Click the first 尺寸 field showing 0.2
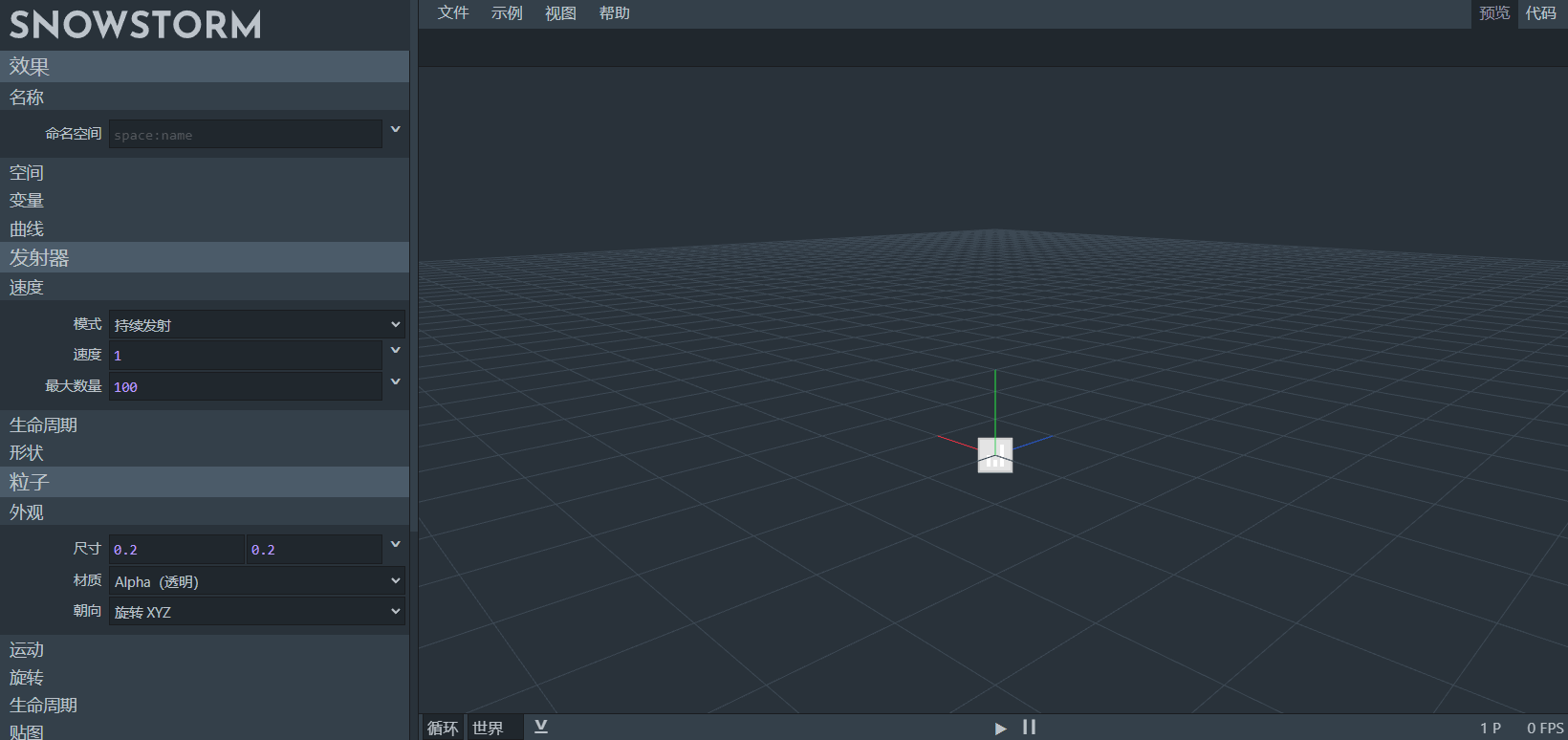Image resolution: width=1568 pixels, height=740 pixels. (177, 550)
